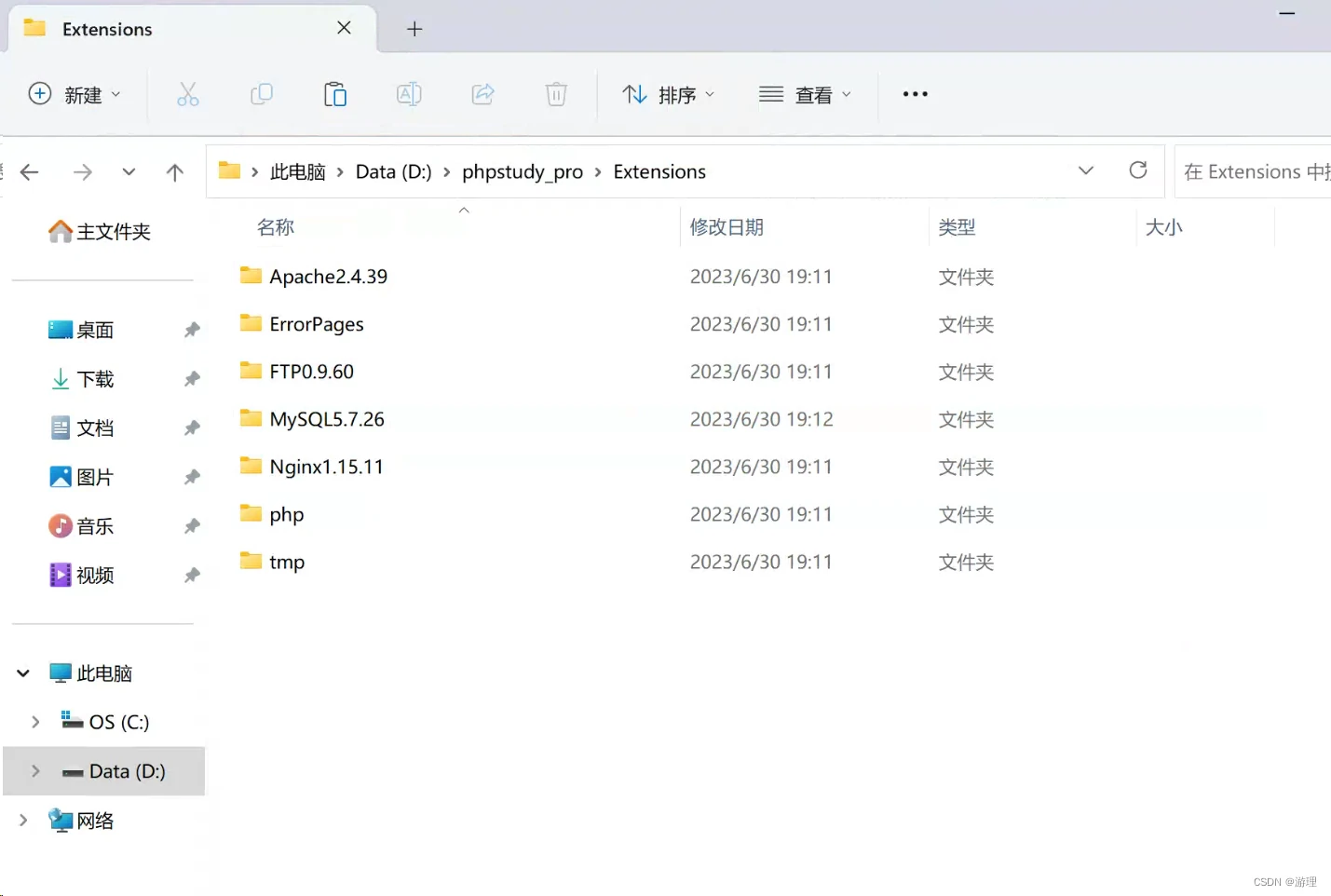Open 图片 in navigation pane
Image resolution: width=1331 pixels, height=896 pixels.
coord(81,477)
